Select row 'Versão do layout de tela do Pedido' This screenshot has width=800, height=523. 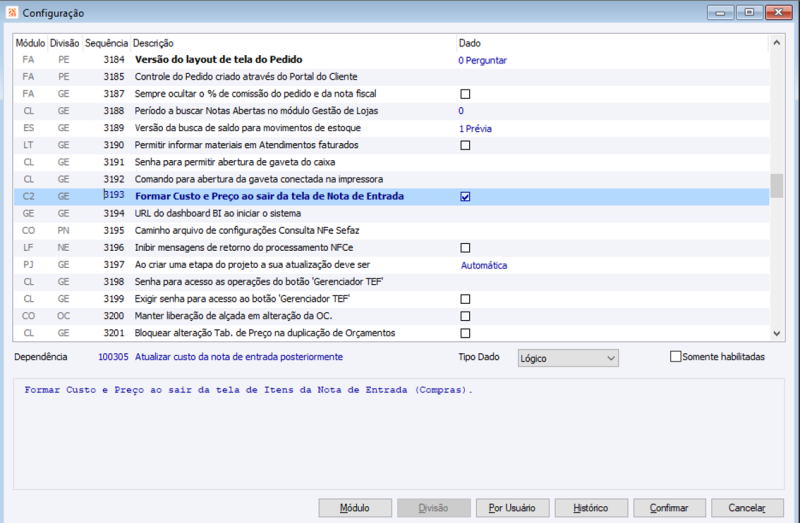391,60
